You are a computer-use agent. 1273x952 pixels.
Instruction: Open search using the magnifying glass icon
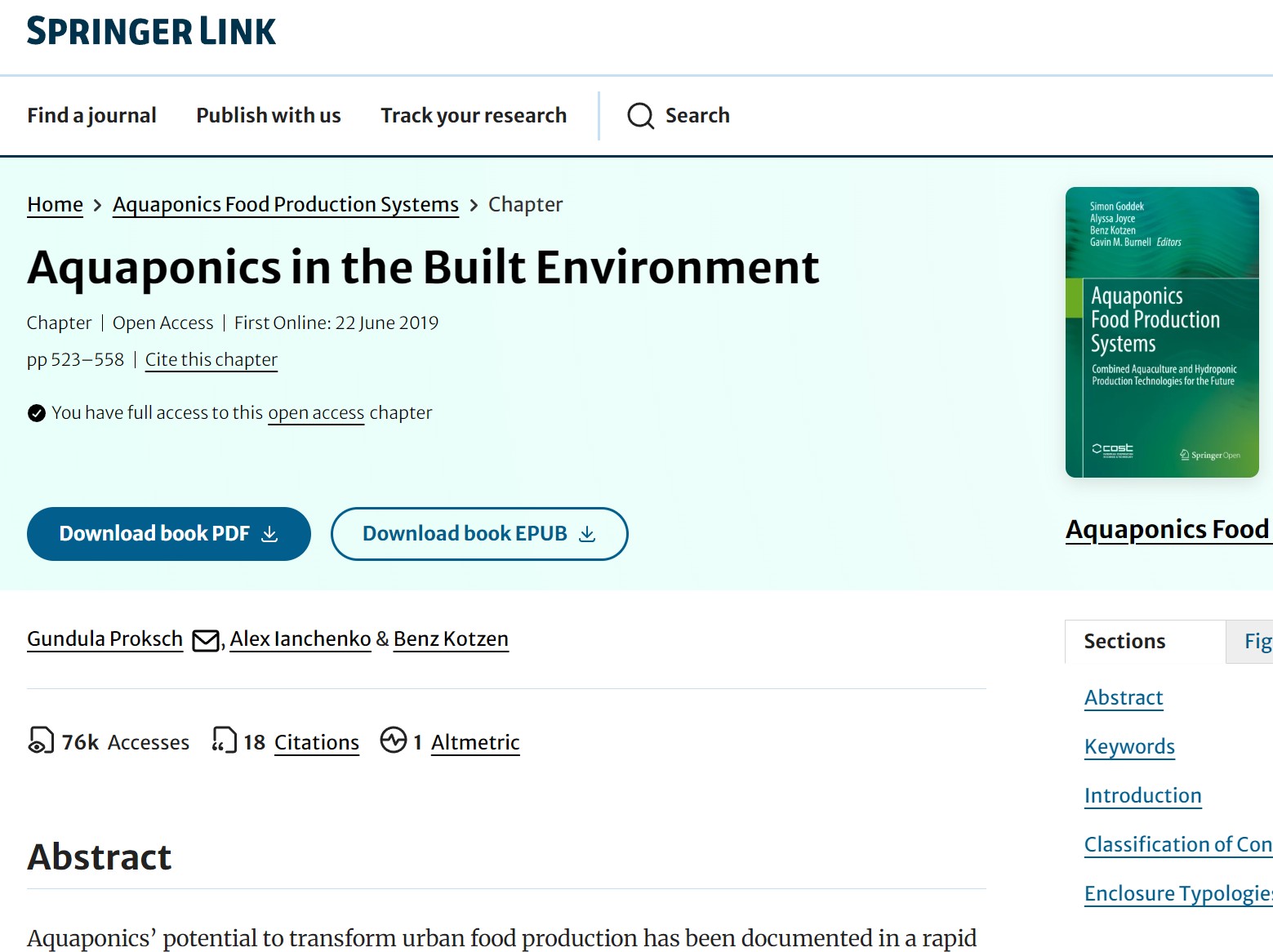coord(641,116)
